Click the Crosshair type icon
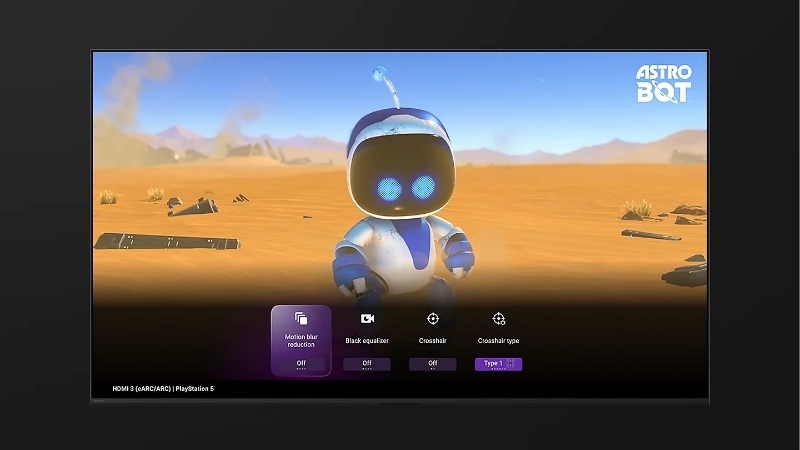 [x=499, y=319]
